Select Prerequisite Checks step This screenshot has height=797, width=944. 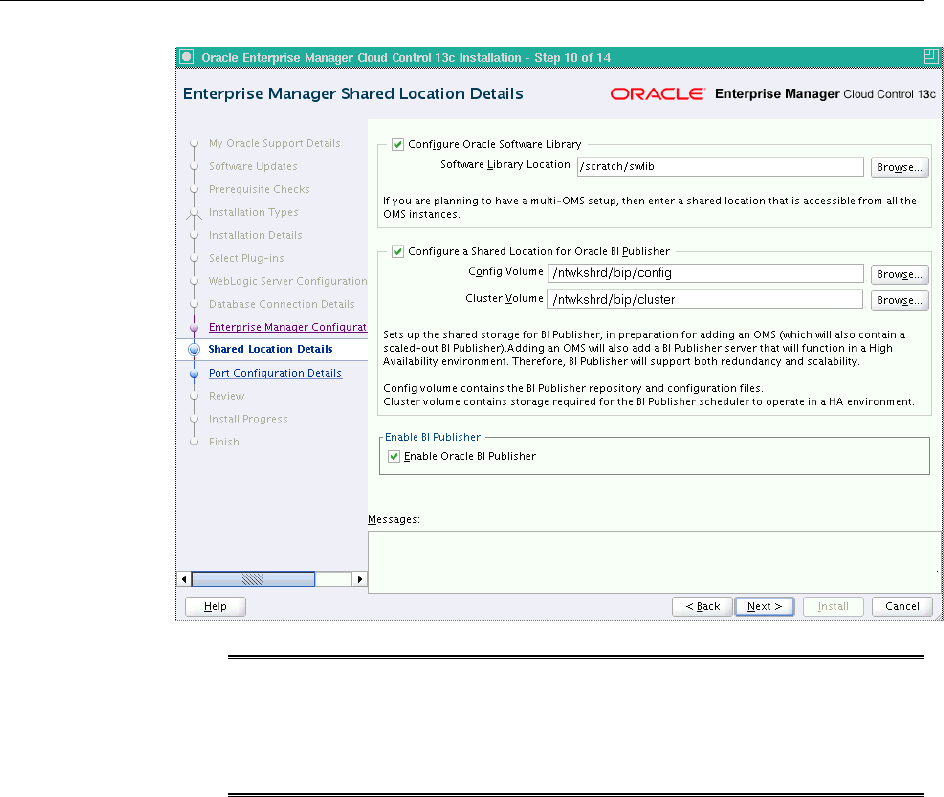click(x=259, y=189)
